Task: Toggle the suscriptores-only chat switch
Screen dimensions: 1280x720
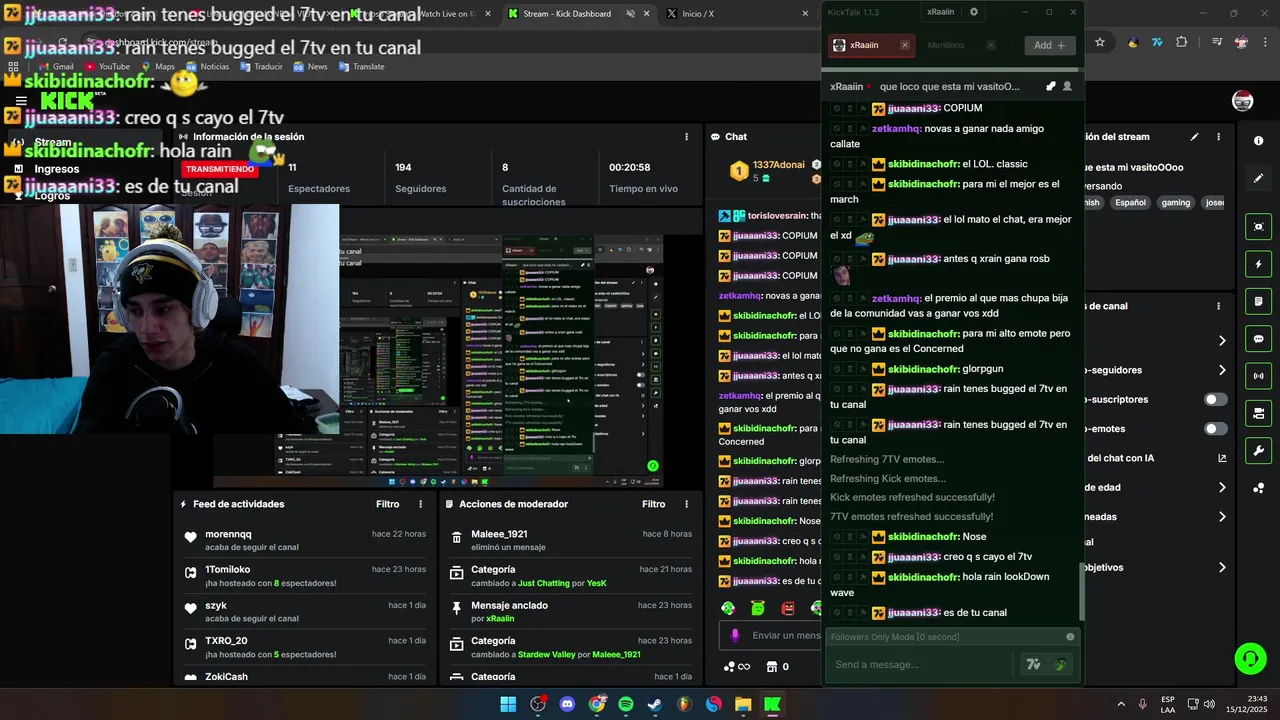Action: click(1215, 399)
